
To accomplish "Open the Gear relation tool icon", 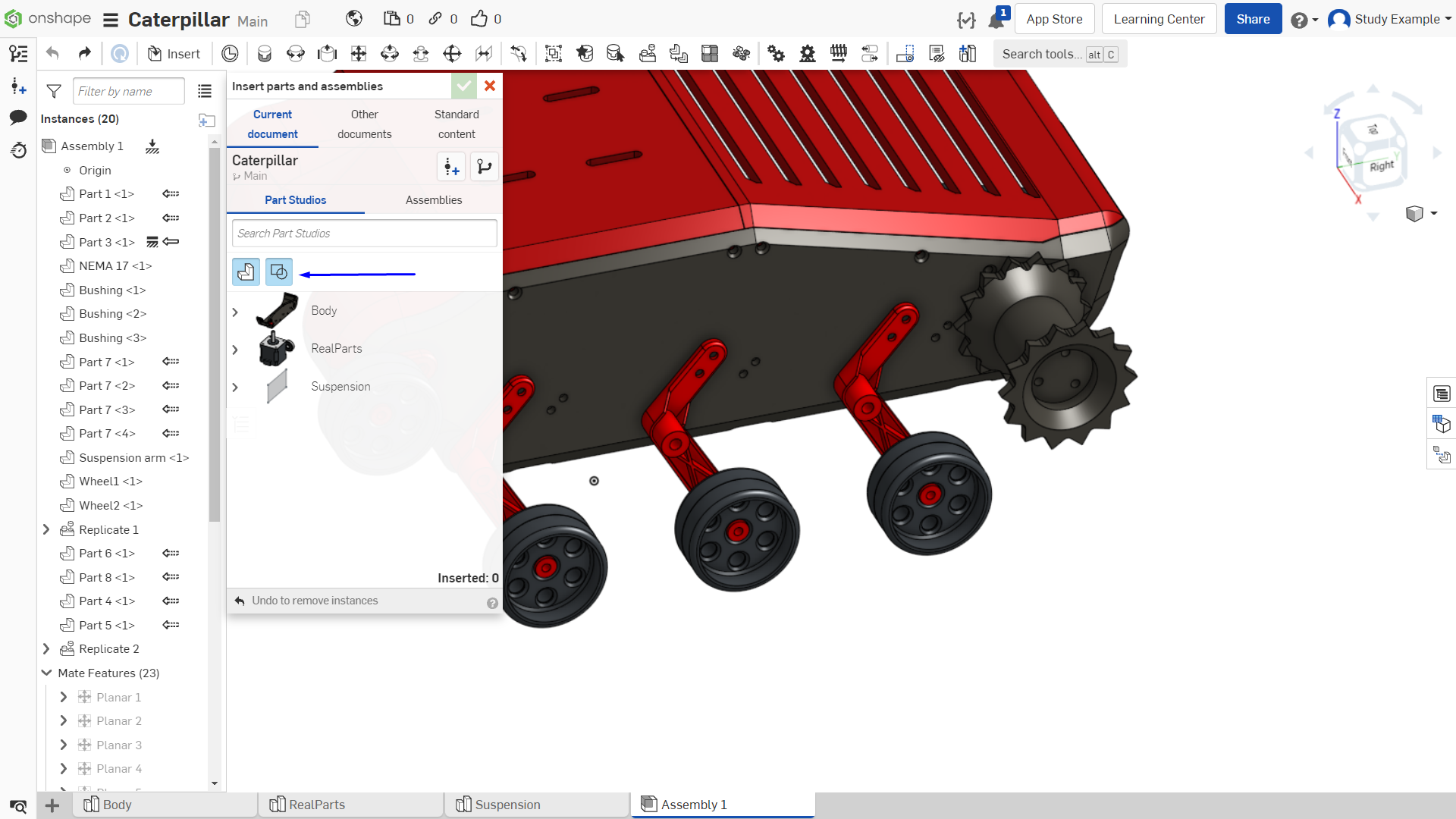I will [x=776, y=54].
